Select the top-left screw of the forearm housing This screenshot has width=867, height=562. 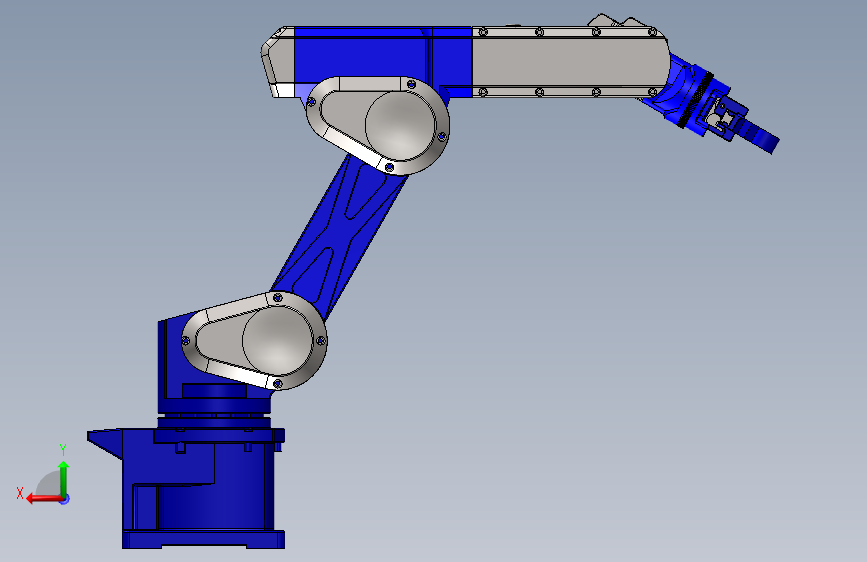(483, 32)
